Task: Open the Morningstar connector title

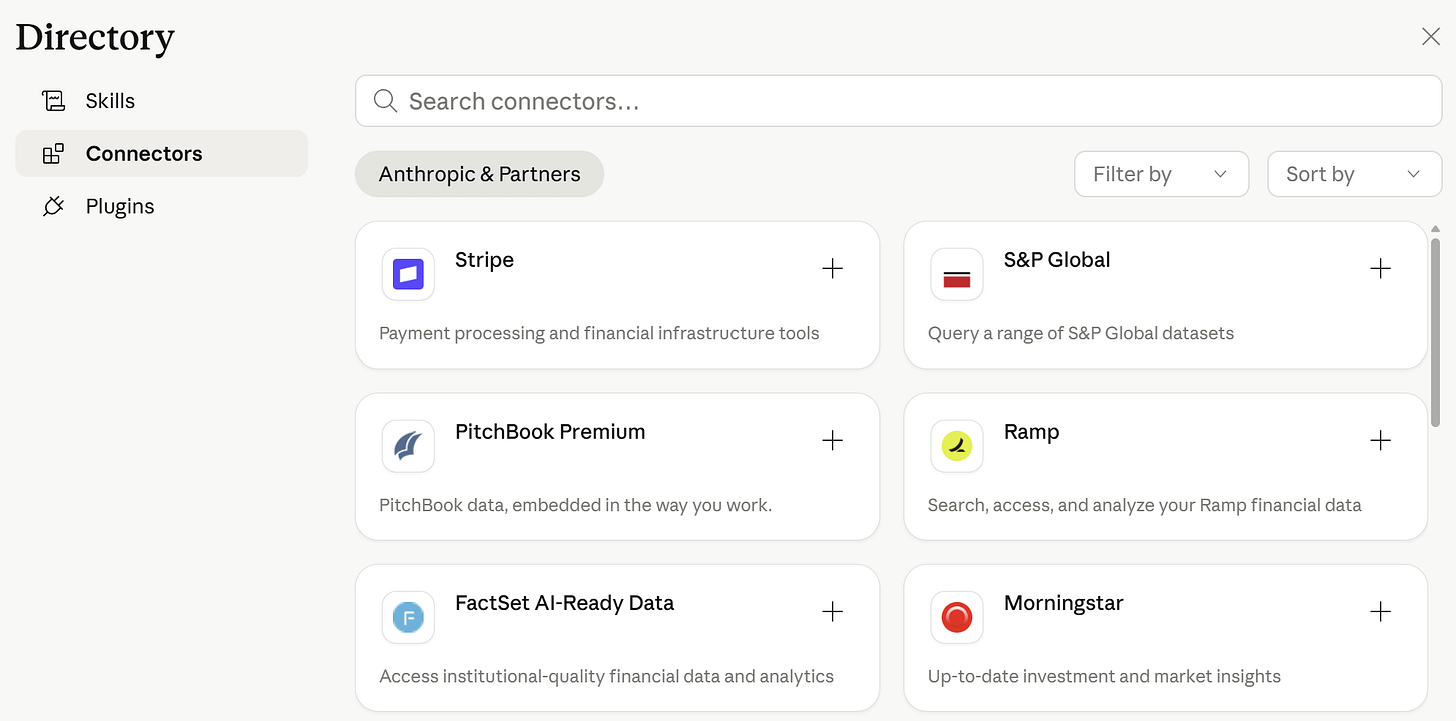Action: [x=1063, y=603]
